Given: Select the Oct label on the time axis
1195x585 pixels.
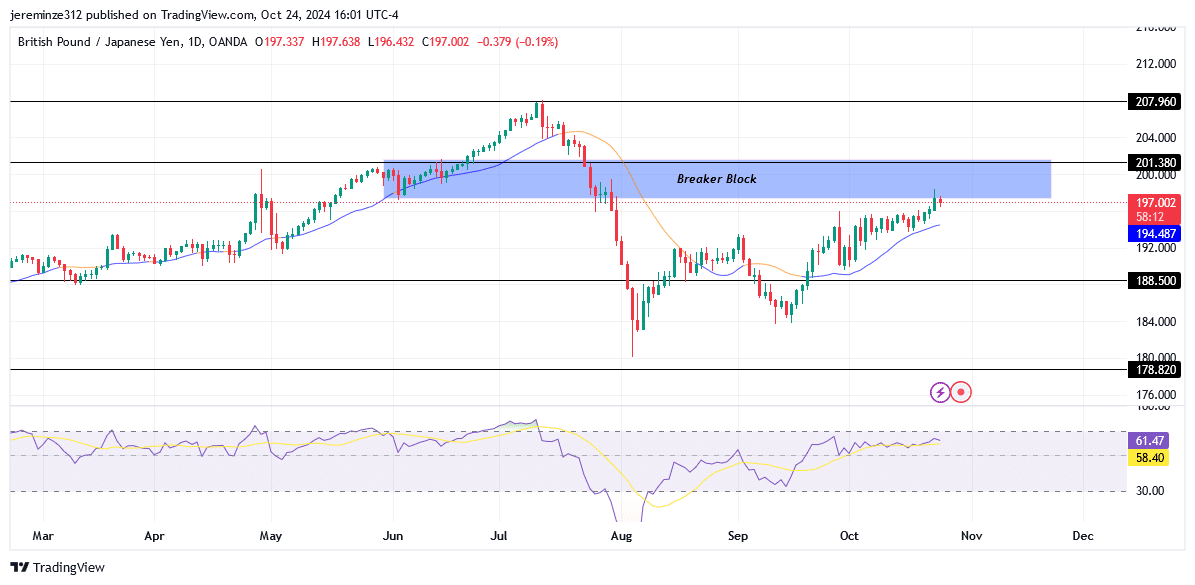Looking at the screenshot, I should click(848, 536).
